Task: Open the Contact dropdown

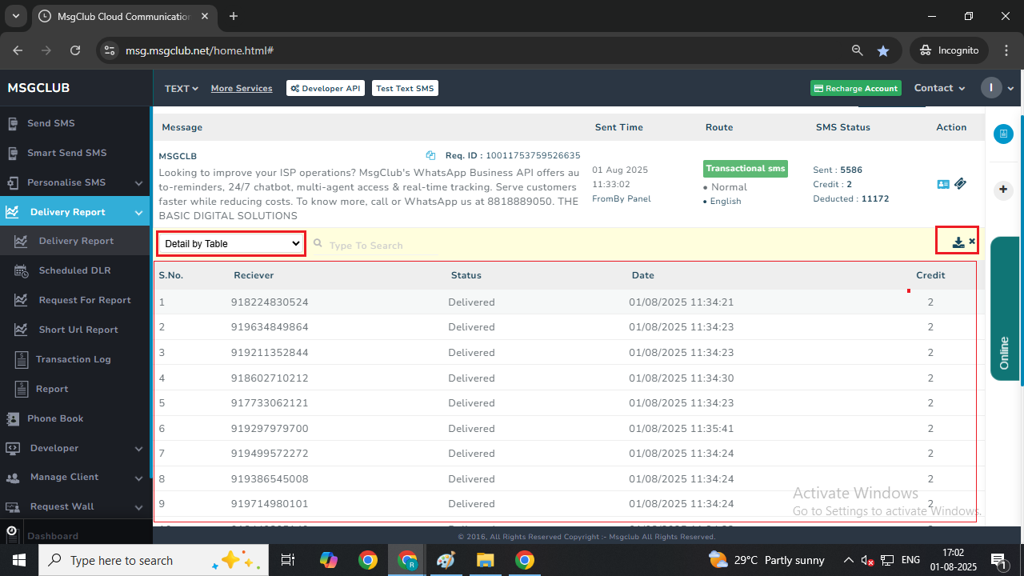Action: 939,88
